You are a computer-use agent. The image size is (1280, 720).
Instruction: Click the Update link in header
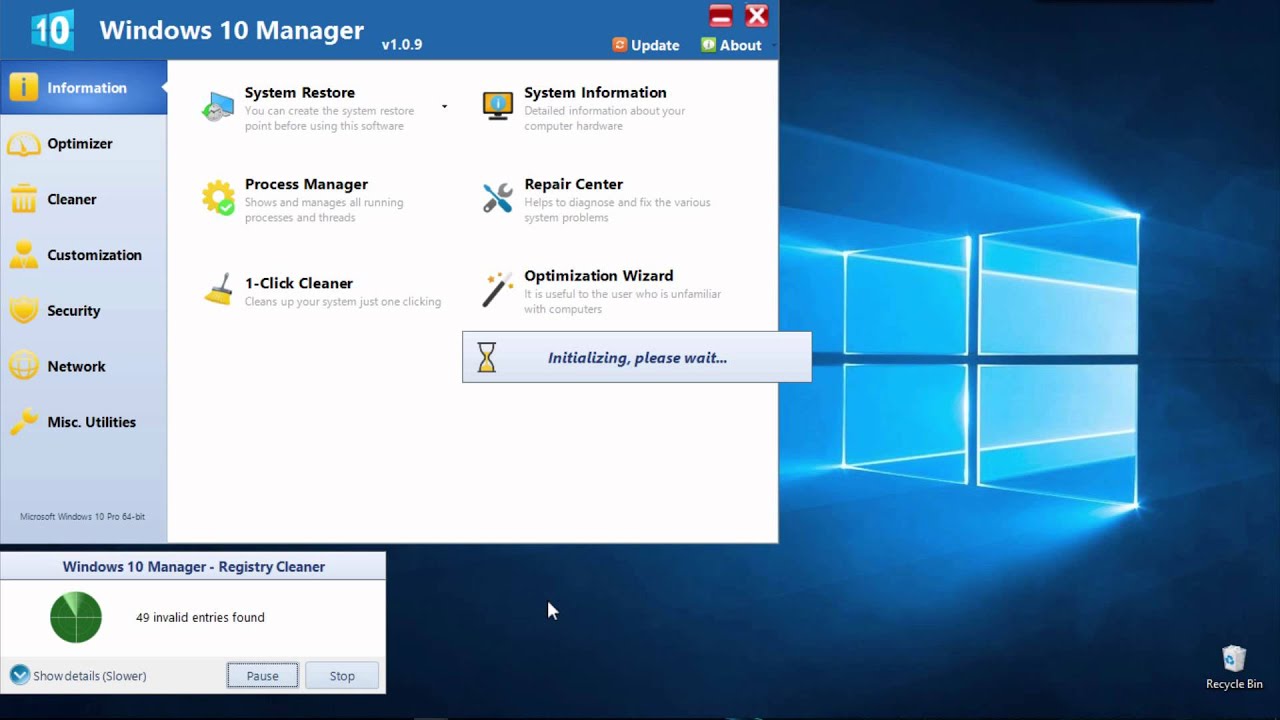click(x=646, y=45)
